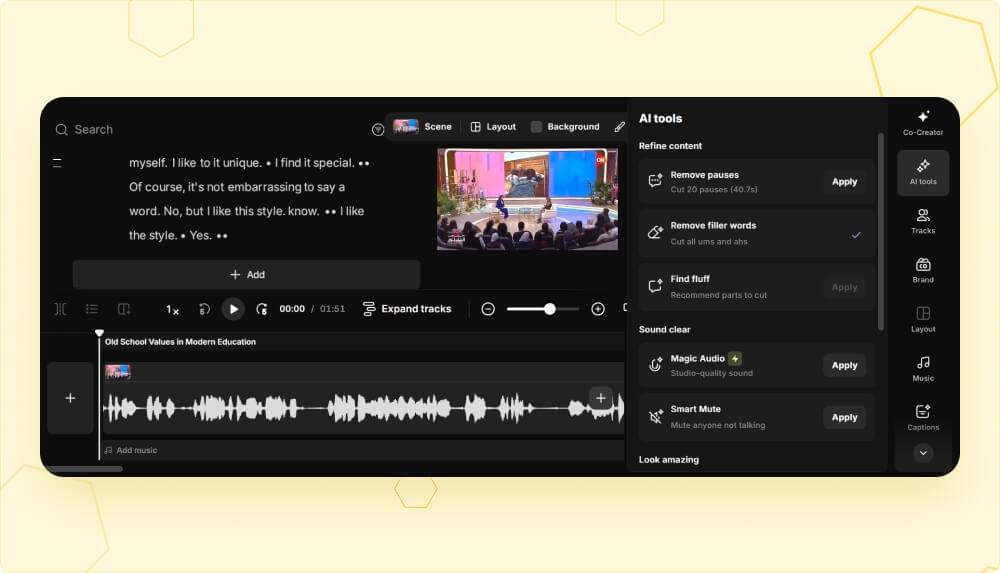Screen dimensions: 1000x573
Task: Click the playhead marker at timeline start
Action: (99, 332)
